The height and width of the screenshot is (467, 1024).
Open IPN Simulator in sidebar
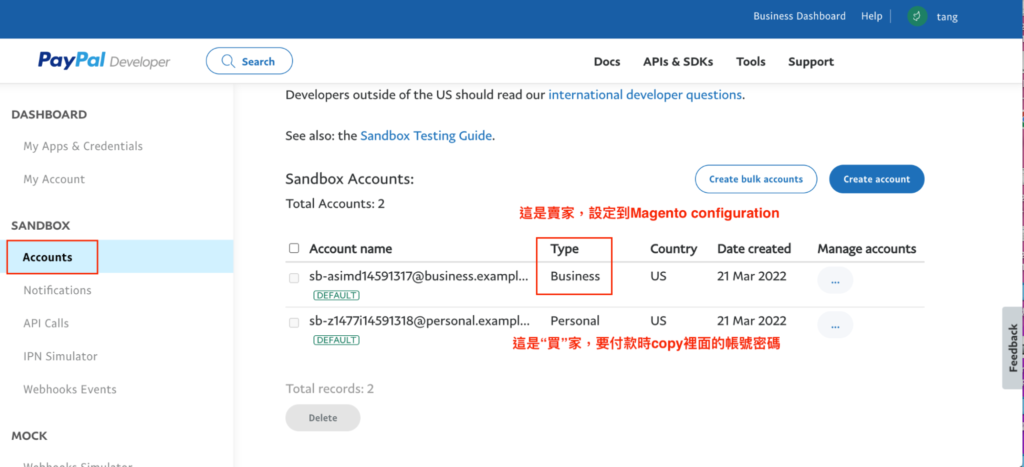click(x=60, y=356)
